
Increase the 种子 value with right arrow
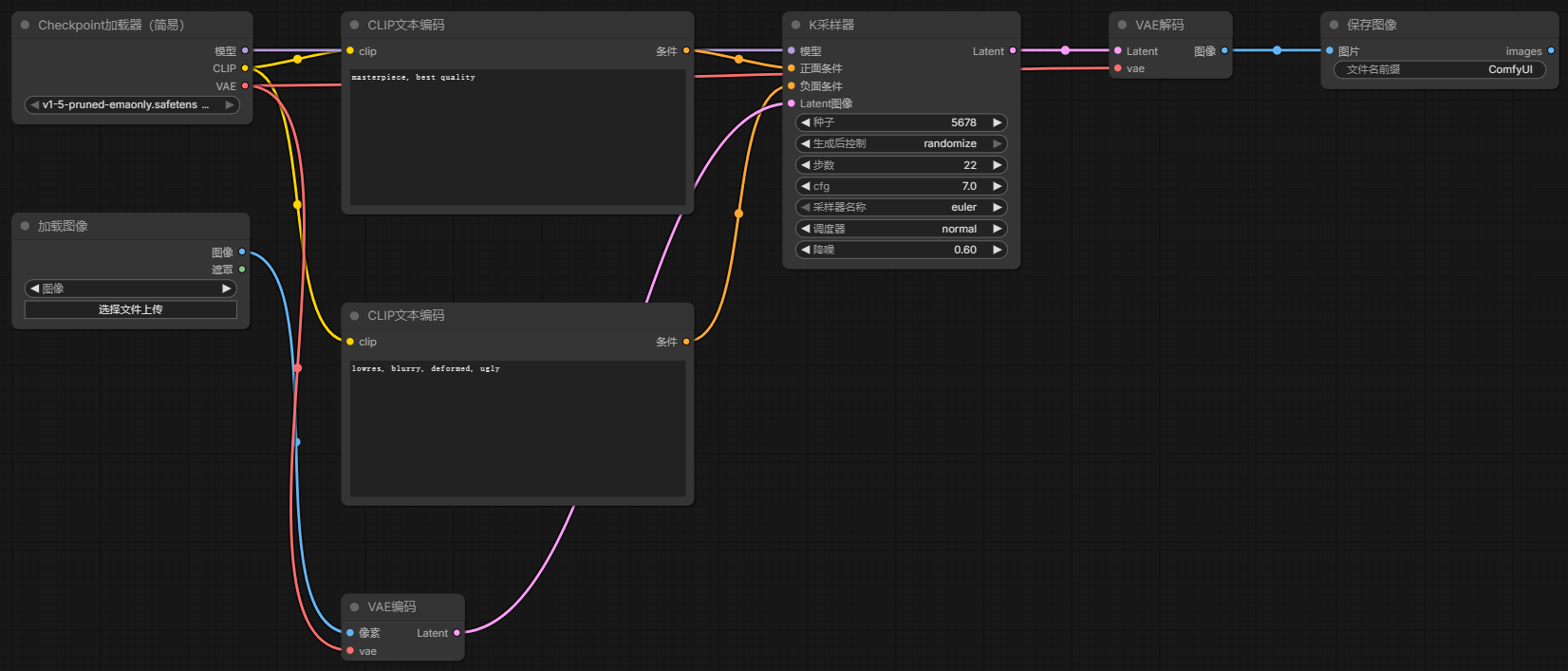tap(998, 122)
